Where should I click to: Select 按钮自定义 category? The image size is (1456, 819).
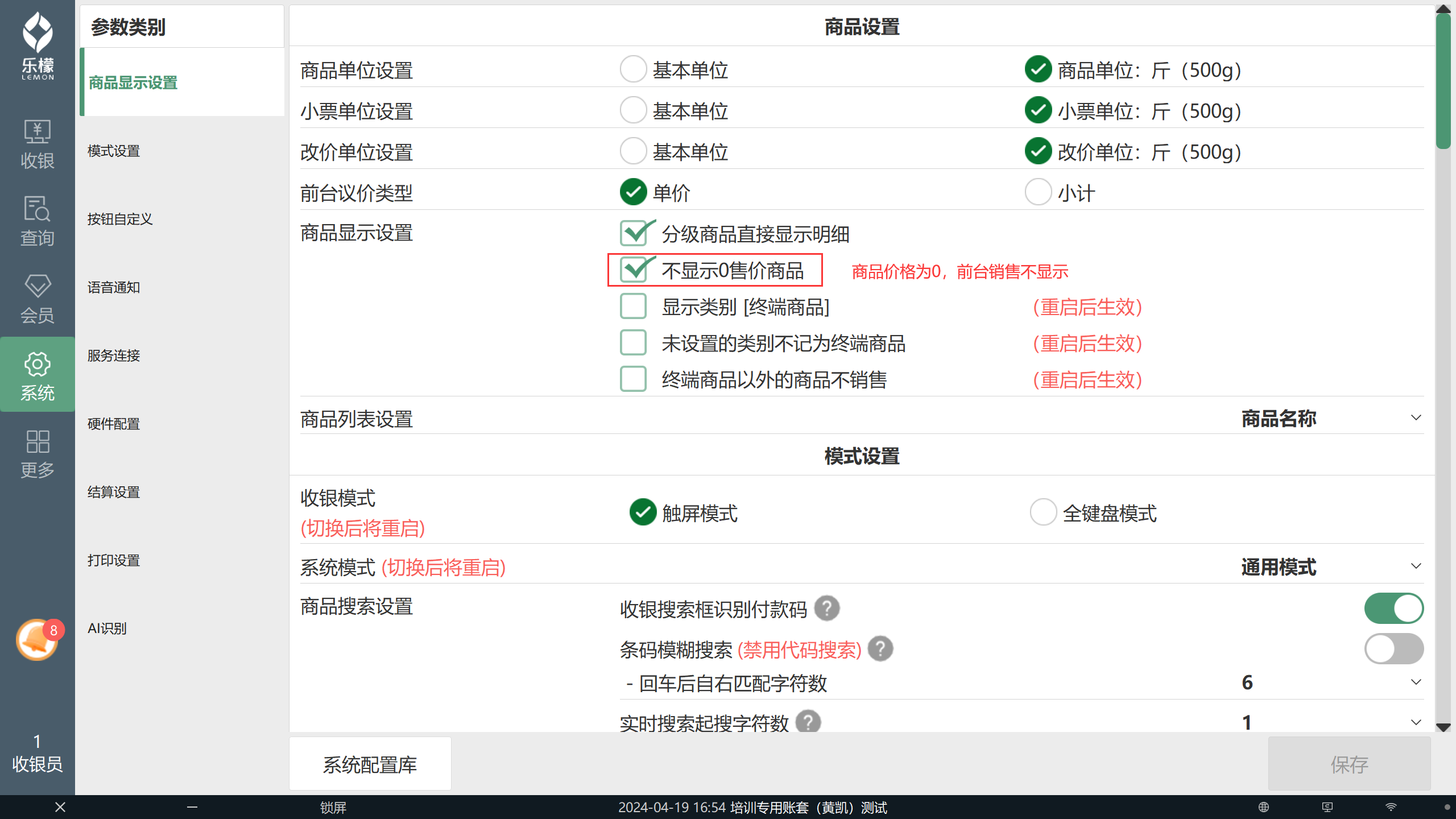click(182, 219)
